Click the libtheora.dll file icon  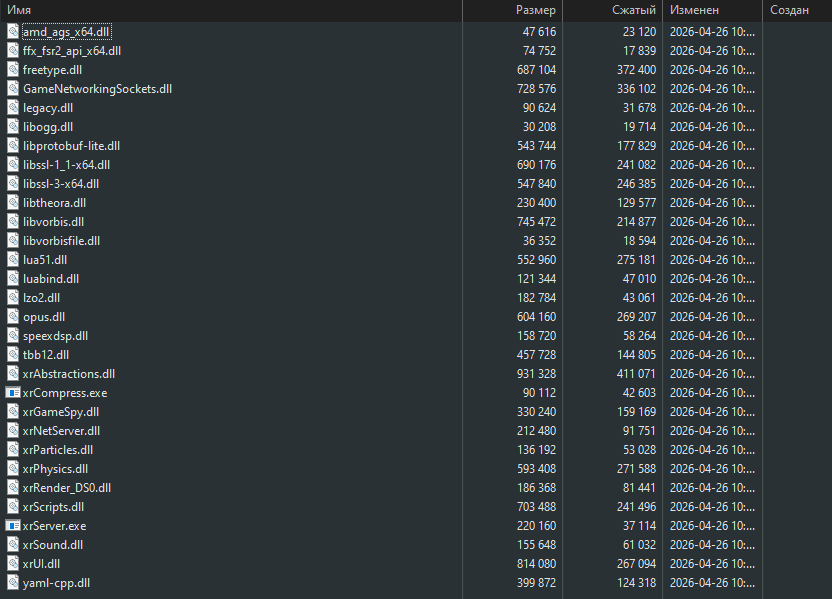[13, 203]
